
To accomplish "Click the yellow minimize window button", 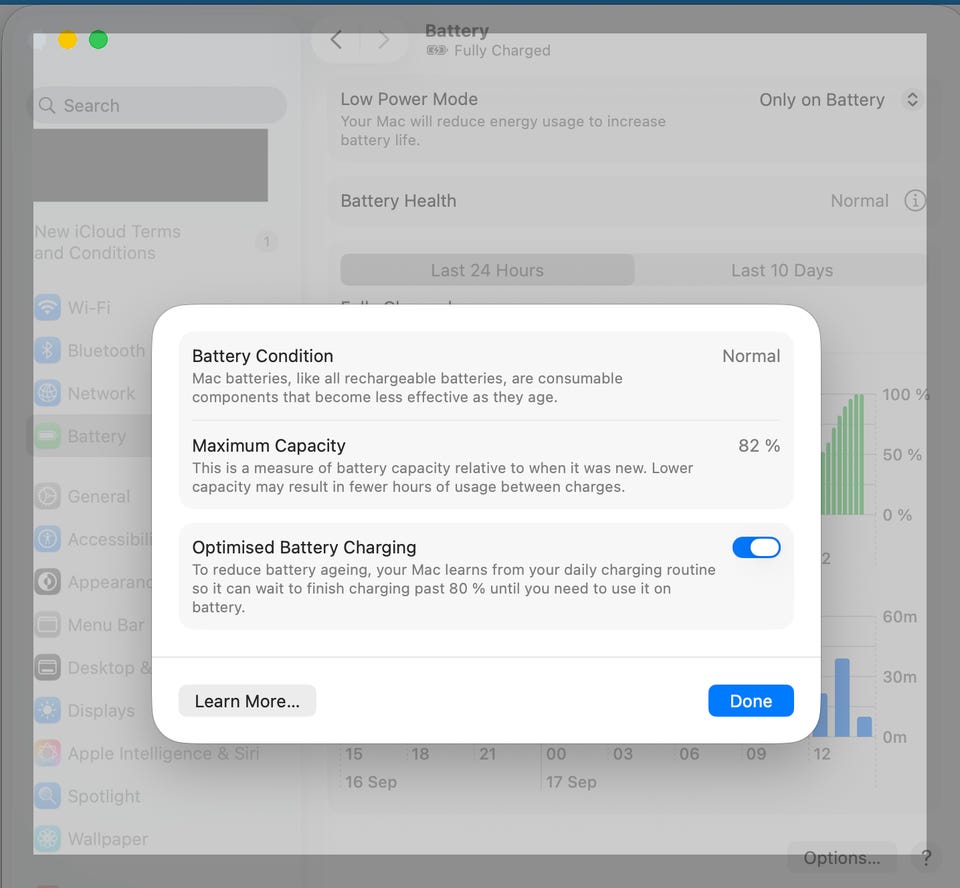I will [67, 40].
